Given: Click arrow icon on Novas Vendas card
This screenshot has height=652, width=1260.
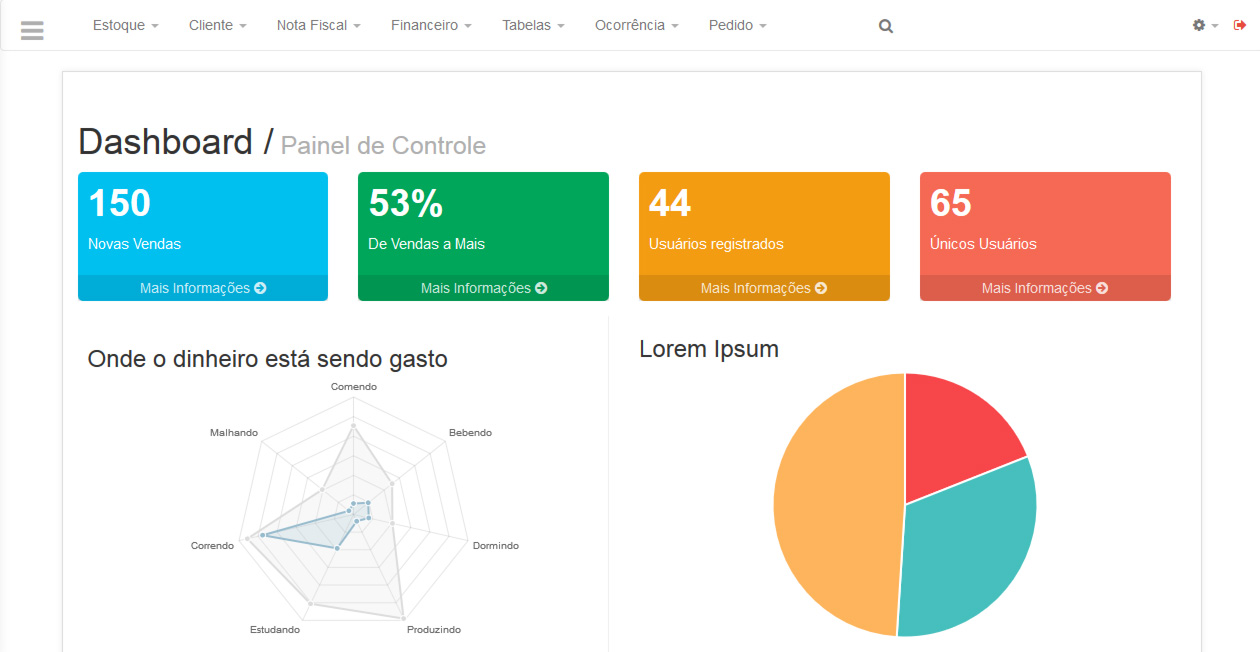Looking at the screenshot, I should [260, 288].
